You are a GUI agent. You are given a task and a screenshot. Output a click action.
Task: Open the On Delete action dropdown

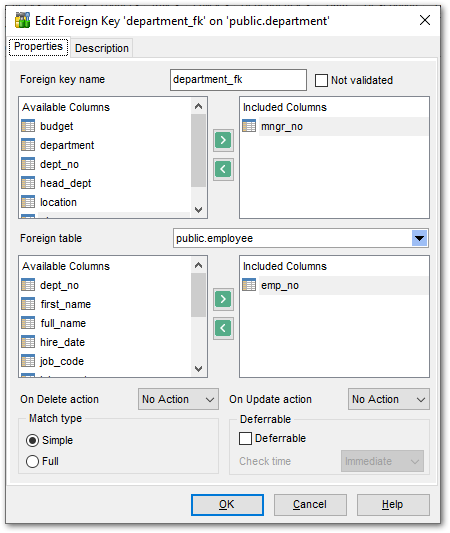[178, 399]
